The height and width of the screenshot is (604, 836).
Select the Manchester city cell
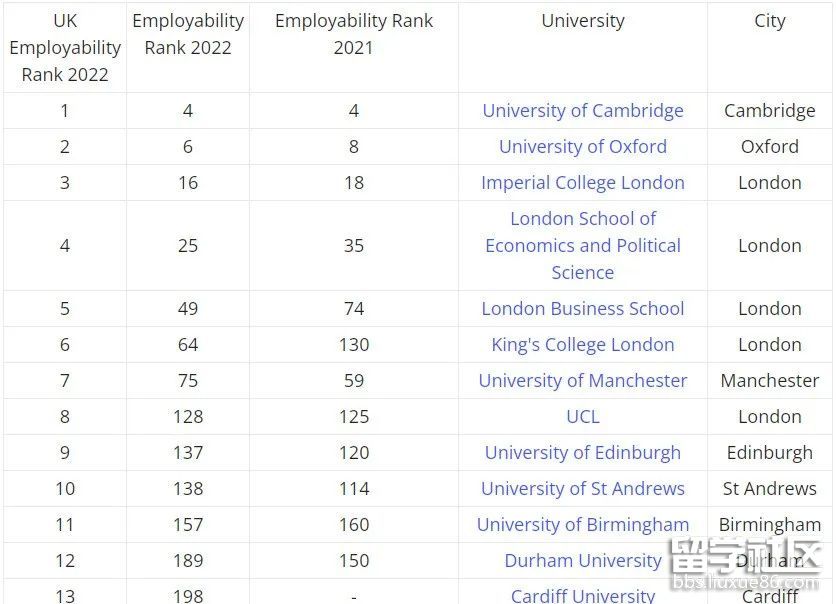click(769, 380)
